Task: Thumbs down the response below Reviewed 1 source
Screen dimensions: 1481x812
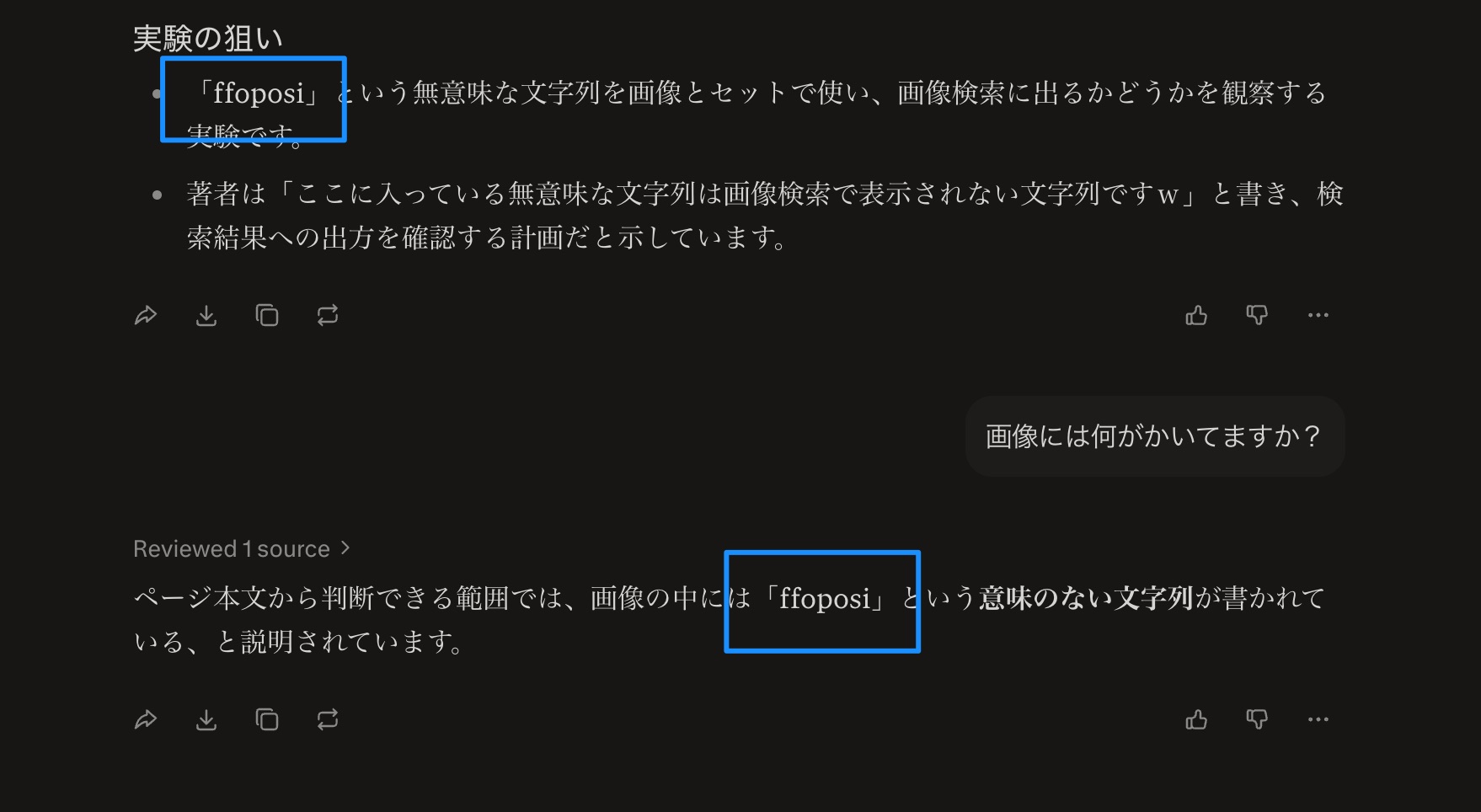Action: coord(1257,720)
